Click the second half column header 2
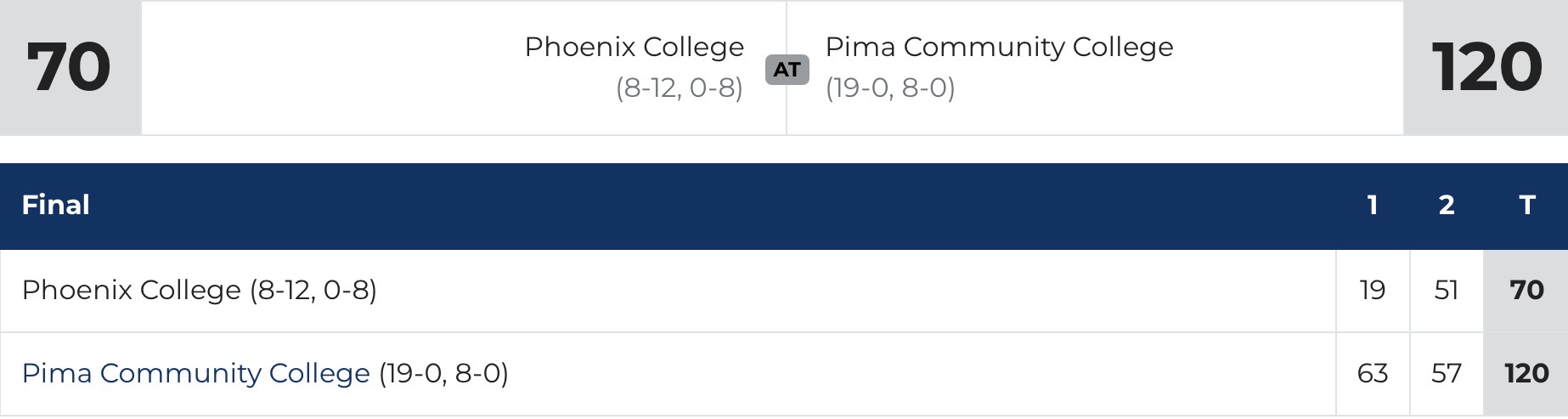 [x=1446, y=205]
